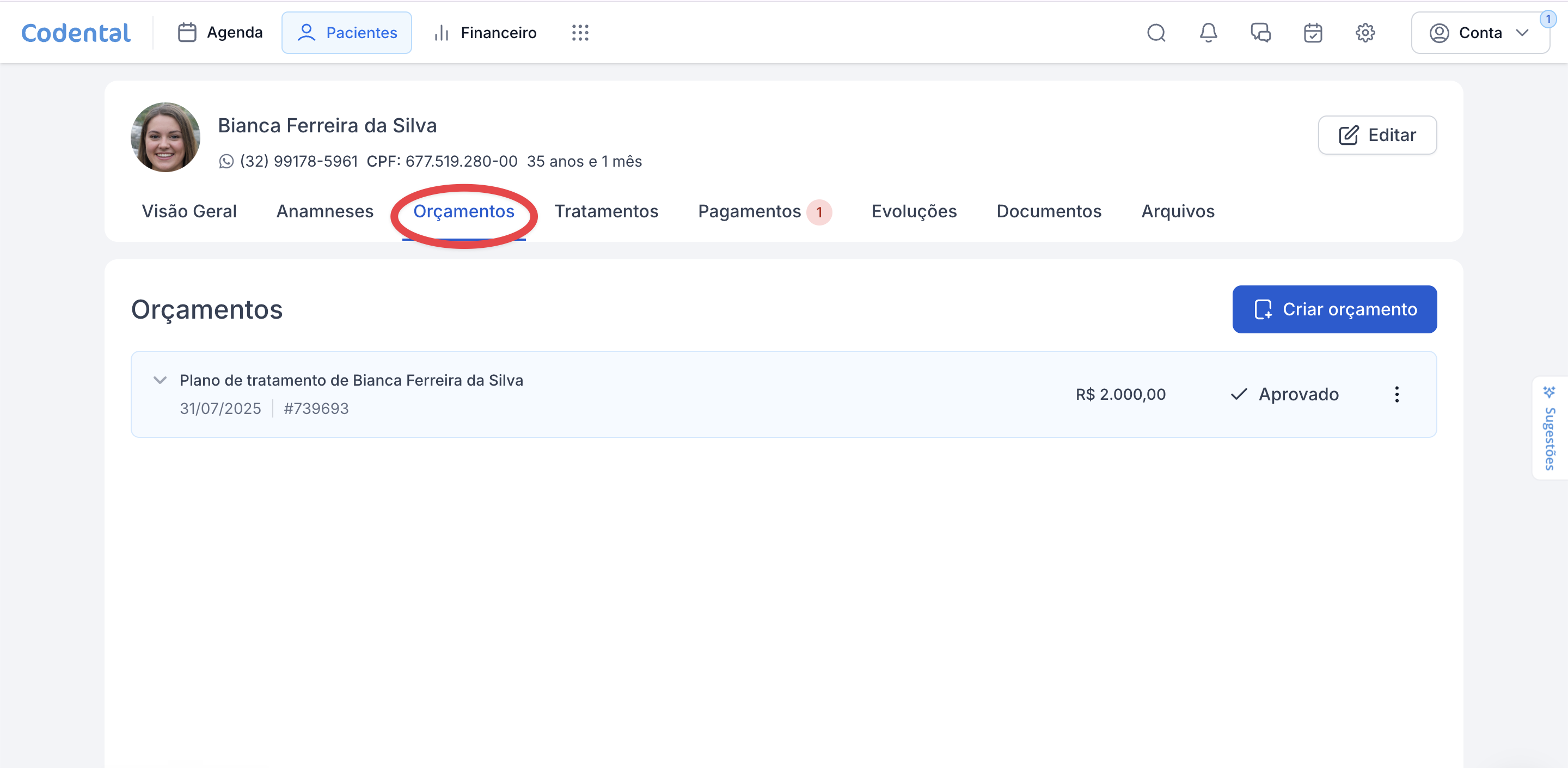Go to the Anamneses tab
This screenshot has height=768, width=1568.
point(324,211)
